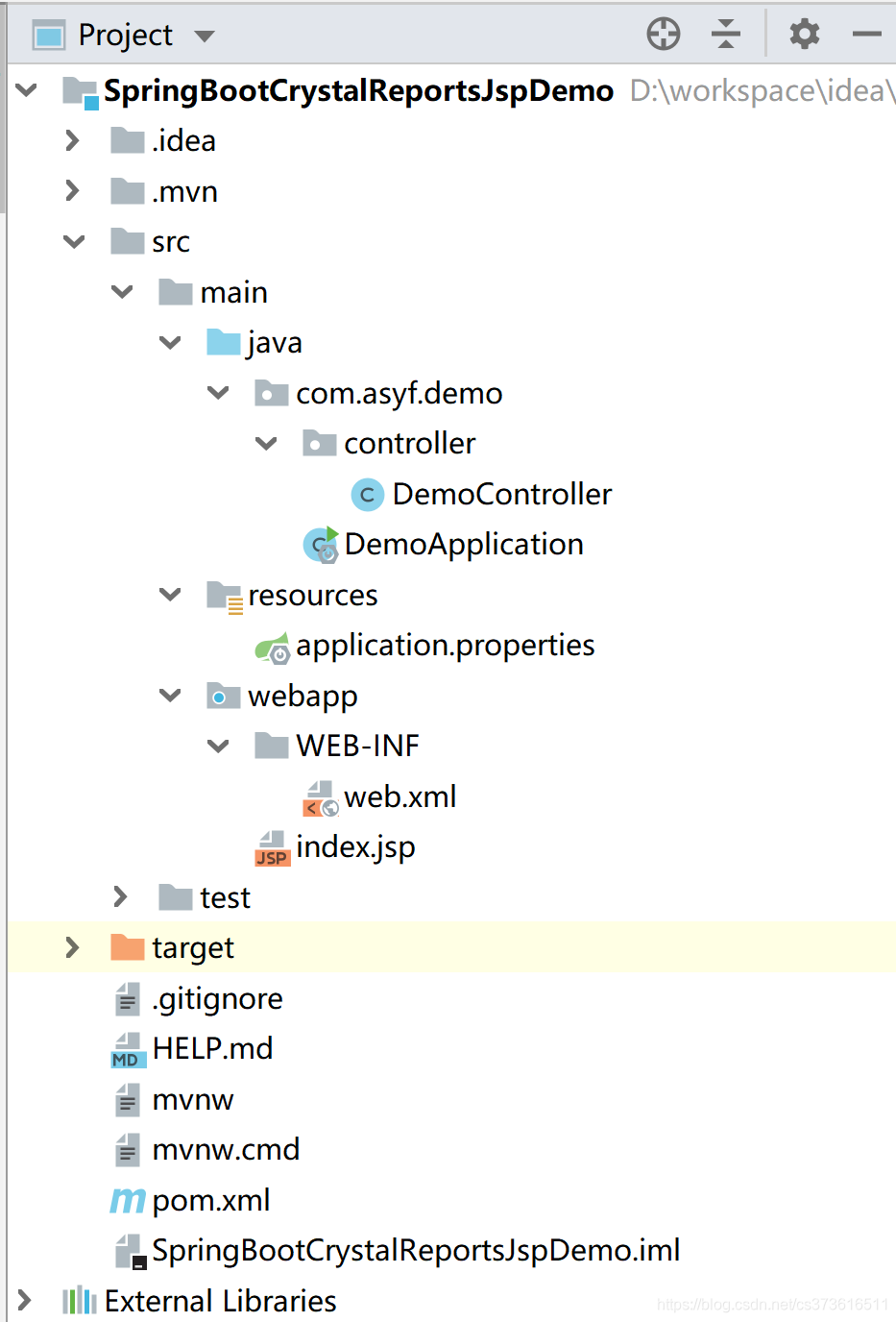
Task: Click the orange target folder icon
Action: 128,947
